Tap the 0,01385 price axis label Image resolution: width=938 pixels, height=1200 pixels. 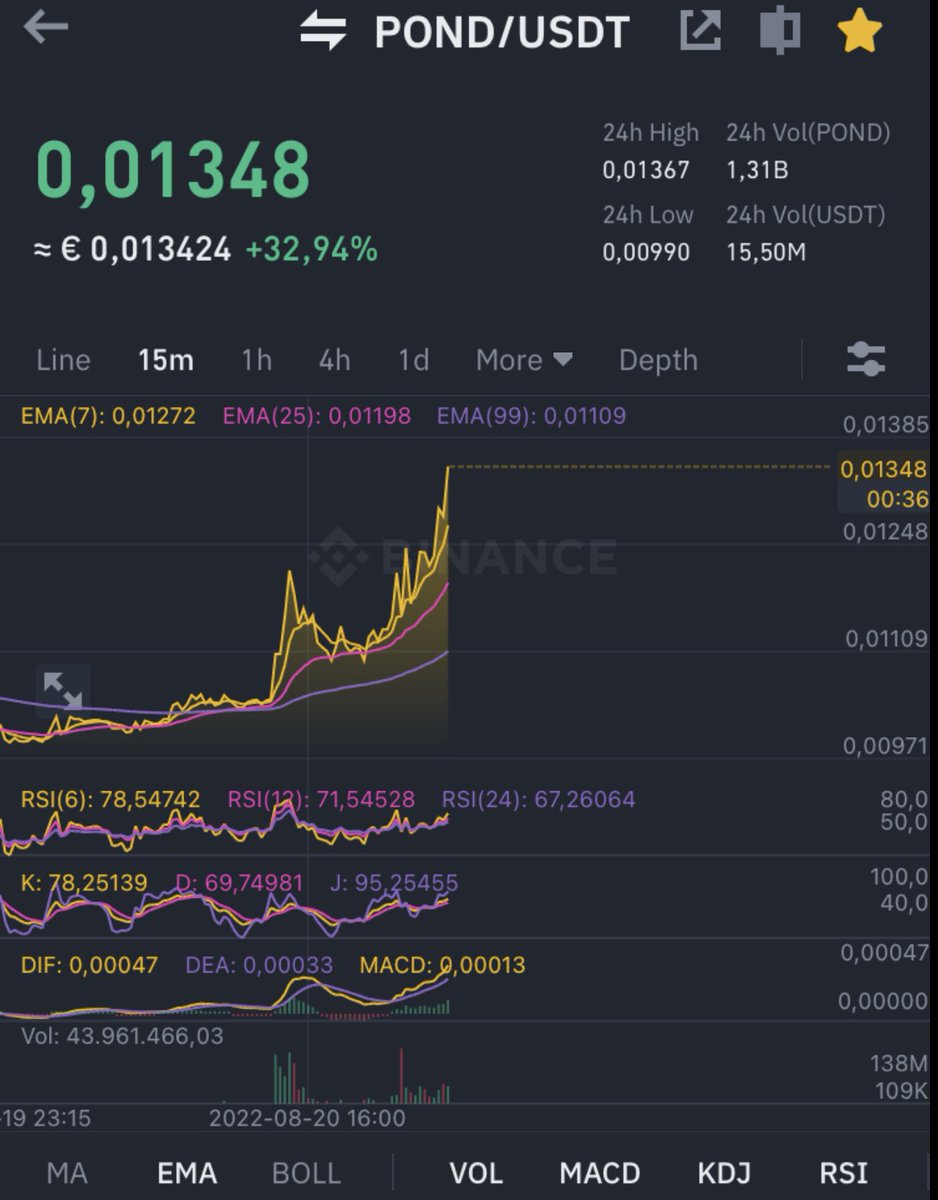click(x=885, y=425)
